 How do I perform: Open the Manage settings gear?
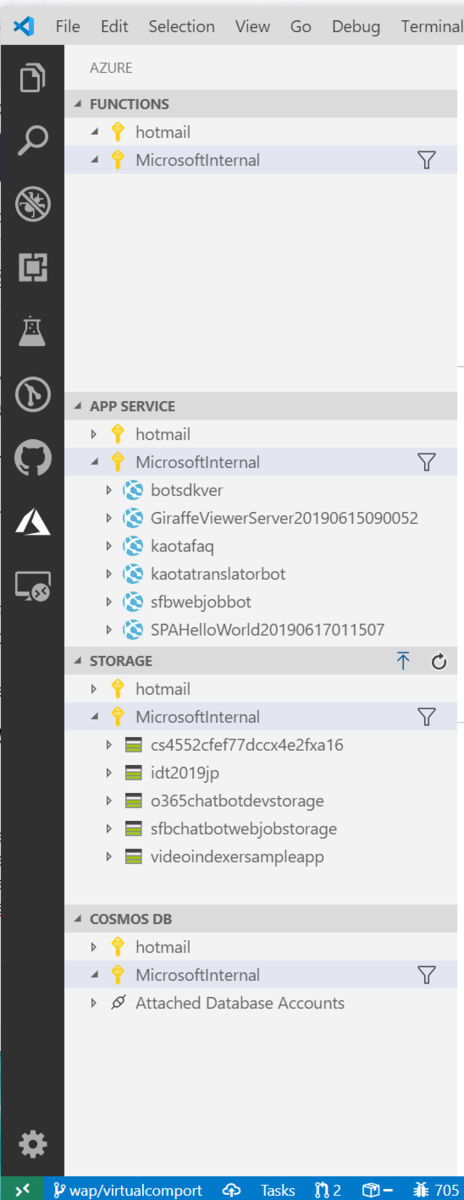(32, 1144)
